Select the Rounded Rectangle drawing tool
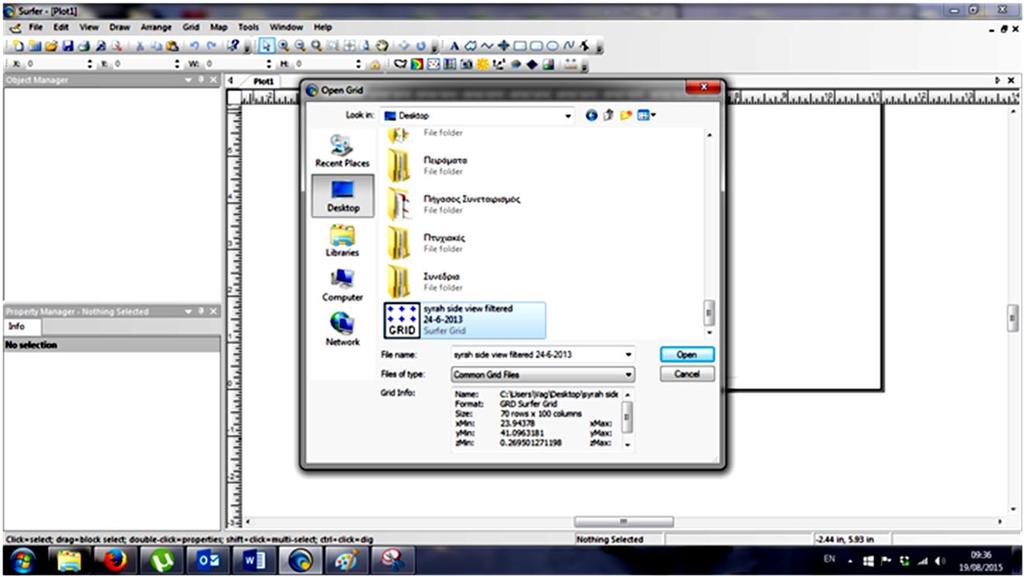This screenshot has width=1024, height=577. click(x=536, y=46)
